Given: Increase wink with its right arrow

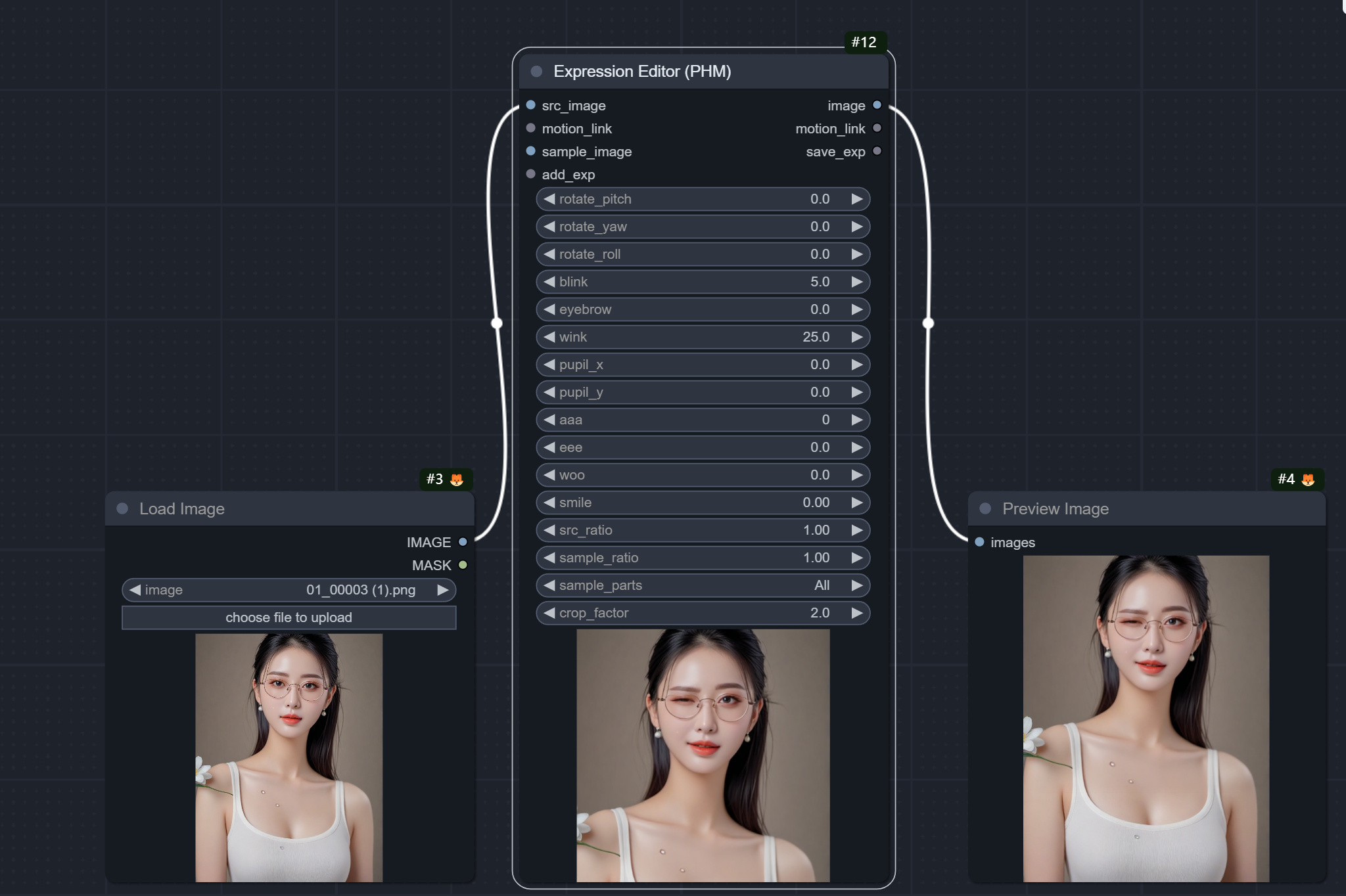Looking at the screenshot, I should tap(856, 336).
